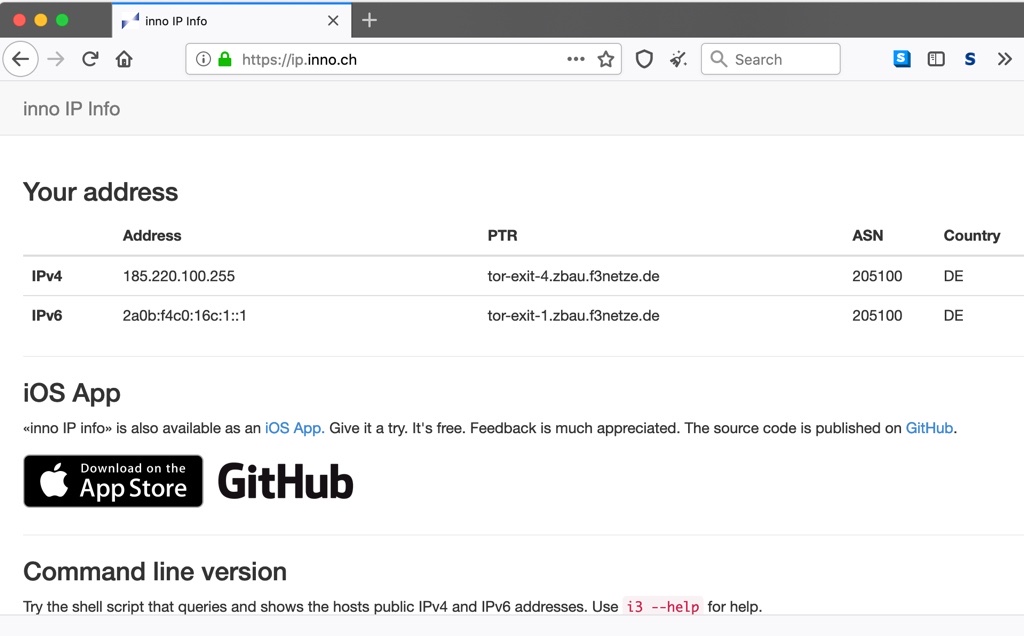Expand the toolbar overflow chevron
Viewport: 1024px width, 636px height.
[x=1004, y=59]
